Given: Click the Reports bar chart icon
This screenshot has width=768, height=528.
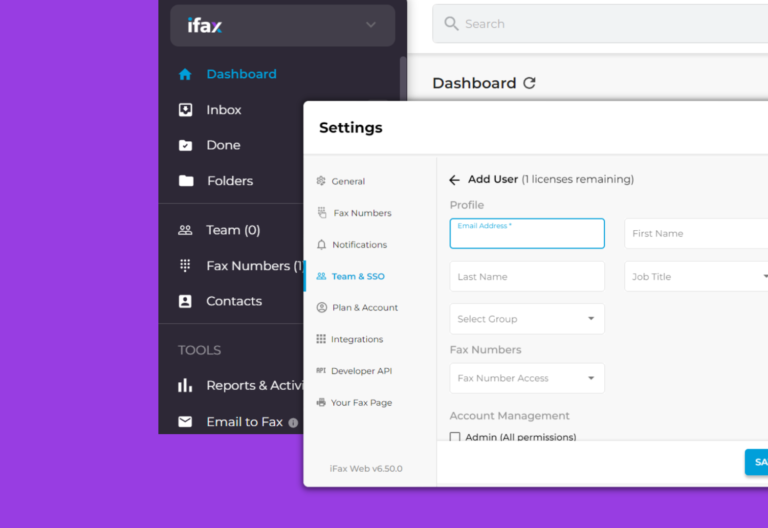Looking at the screenshot, I should click(x=185, y=385).
